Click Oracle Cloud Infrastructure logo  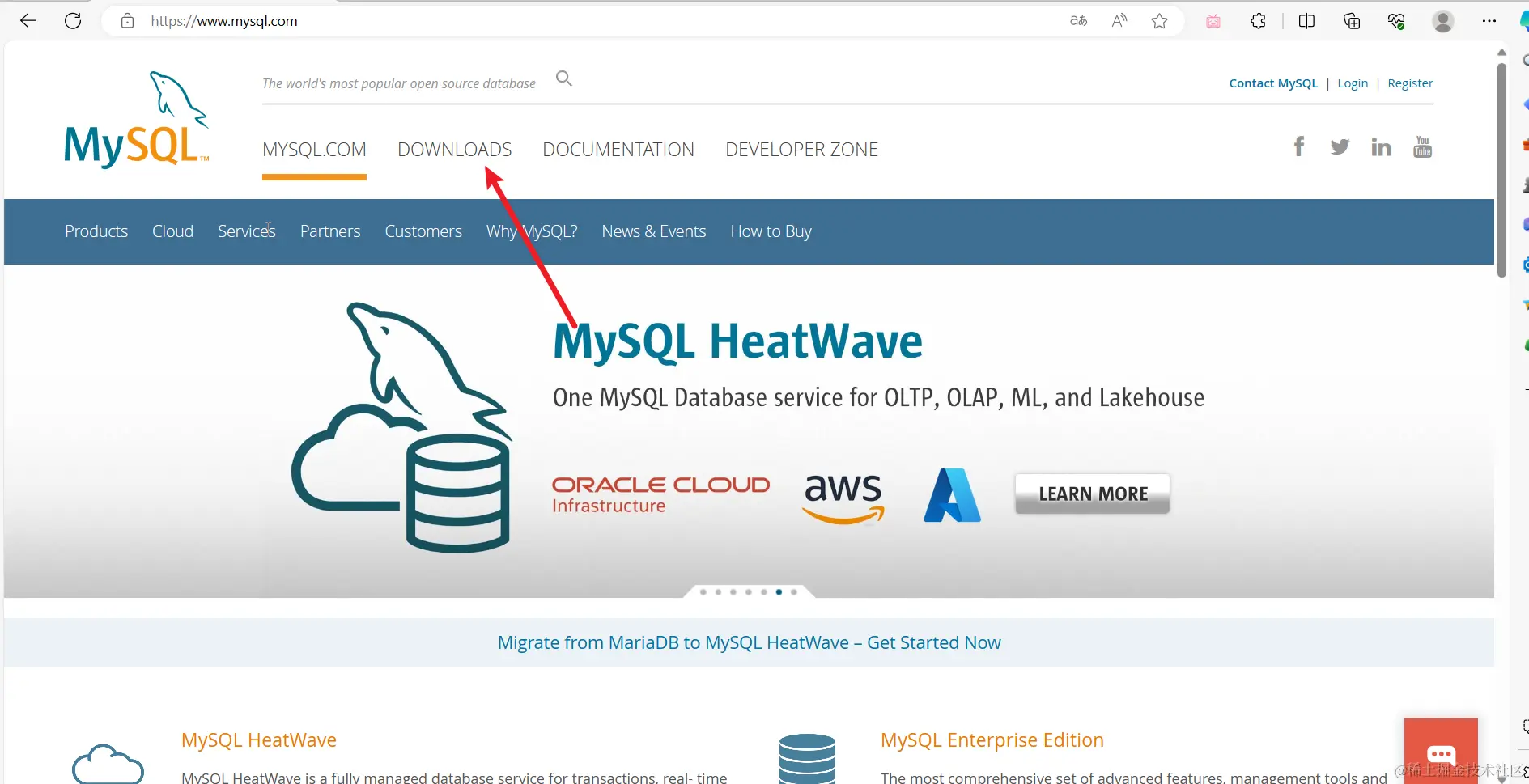tap(660, 494)
